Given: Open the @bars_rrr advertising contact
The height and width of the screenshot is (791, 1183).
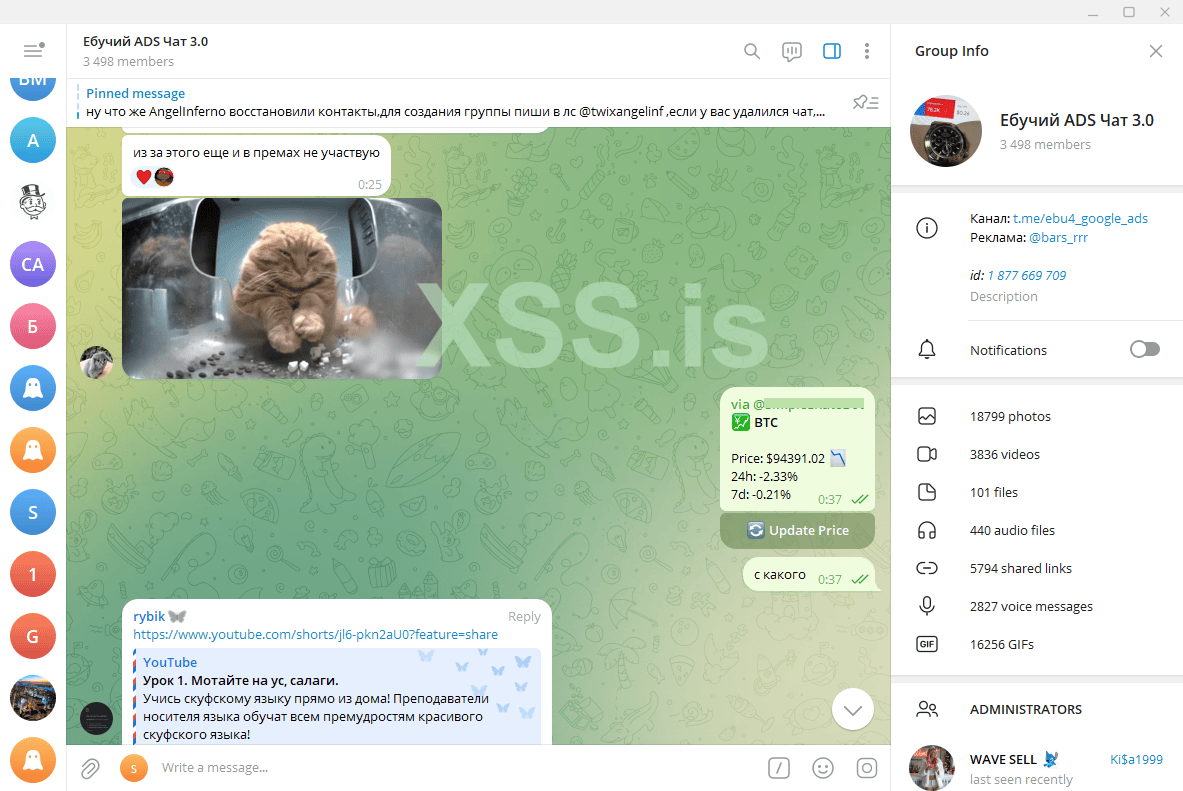Looking at the screenshot, I should [1059, 237].
